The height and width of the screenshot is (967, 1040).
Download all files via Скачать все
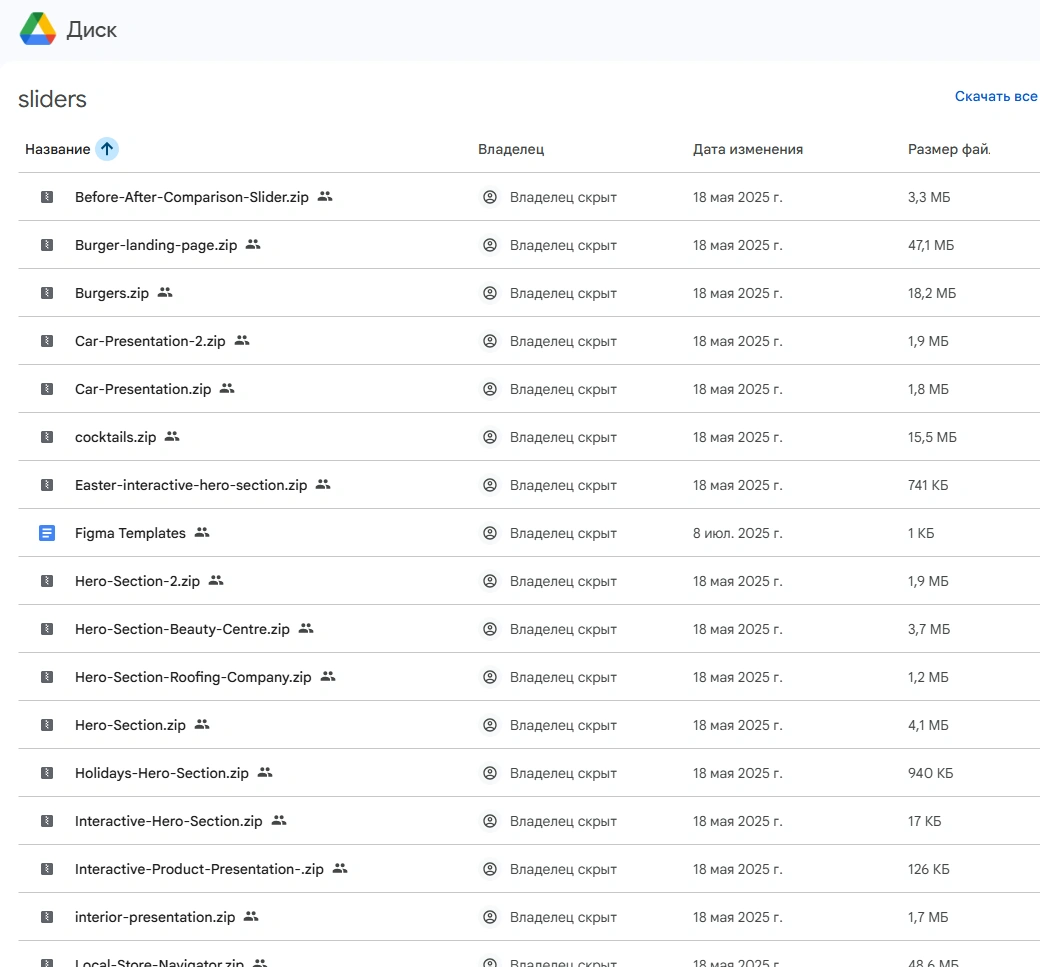[x=995, y=97]
